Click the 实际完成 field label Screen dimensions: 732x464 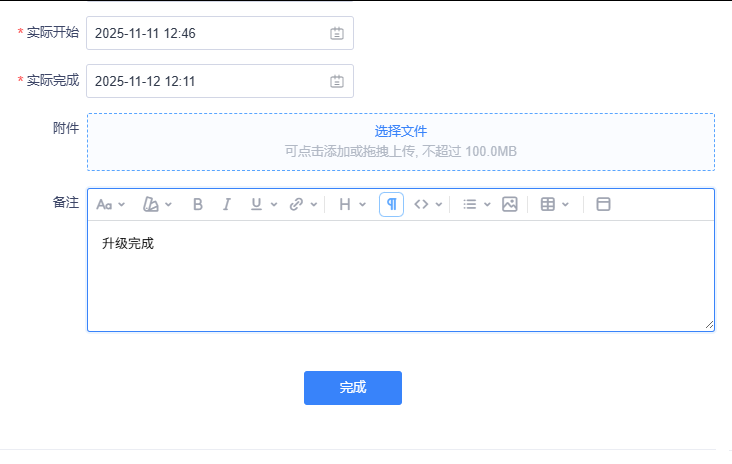pyautogui.click(x=53, y=80)
